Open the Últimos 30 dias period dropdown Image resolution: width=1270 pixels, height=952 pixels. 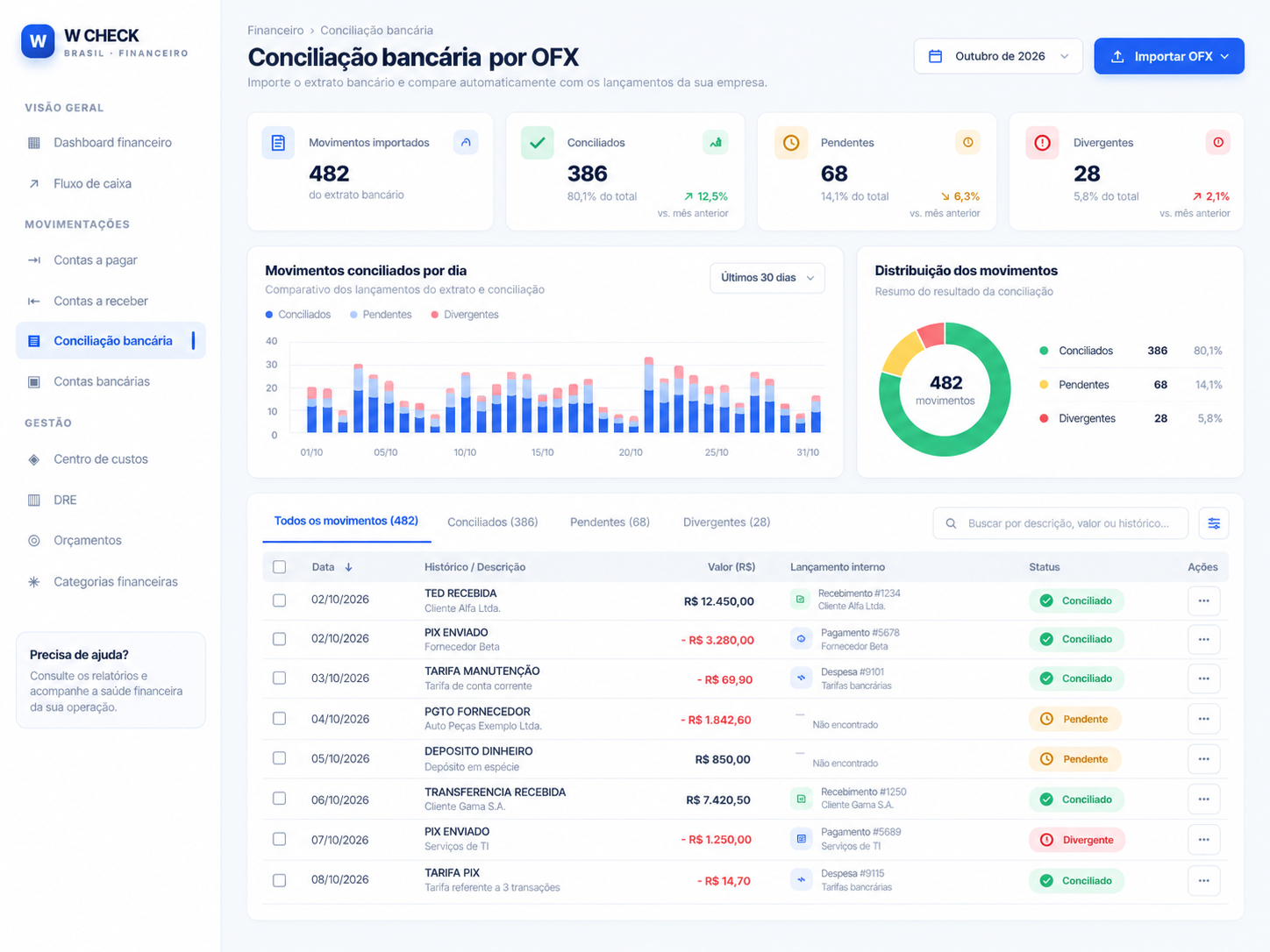767,278
